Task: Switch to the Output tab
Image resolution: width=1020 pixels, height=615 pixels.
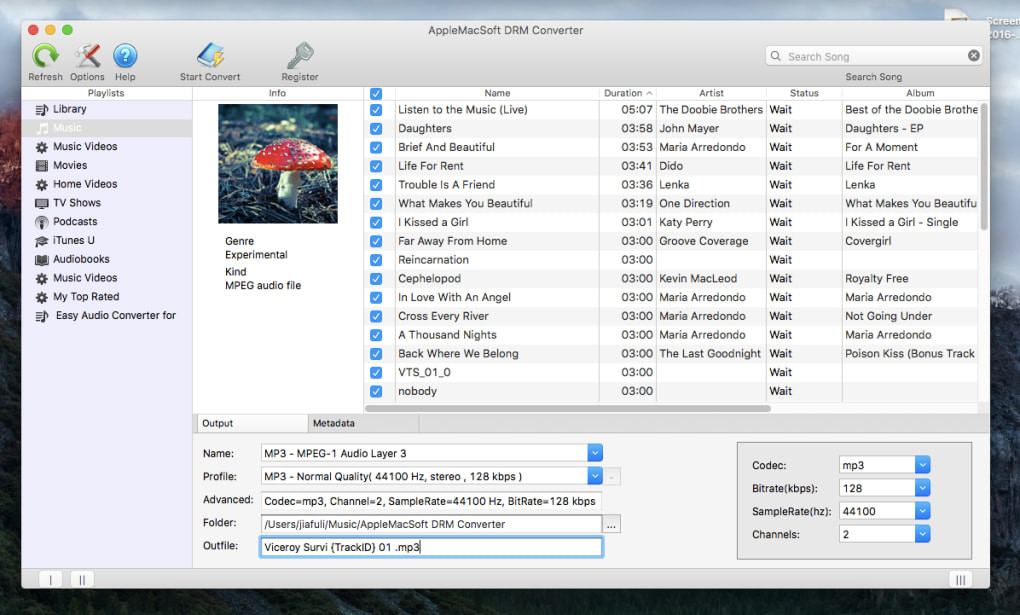Action: tap(252, 423)
